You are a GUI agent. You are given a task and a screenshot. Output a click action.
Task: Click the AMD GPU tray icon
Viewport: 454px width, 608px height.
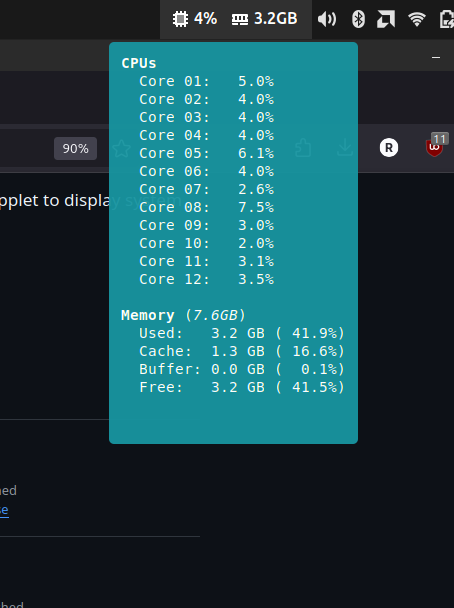(386, 19)
